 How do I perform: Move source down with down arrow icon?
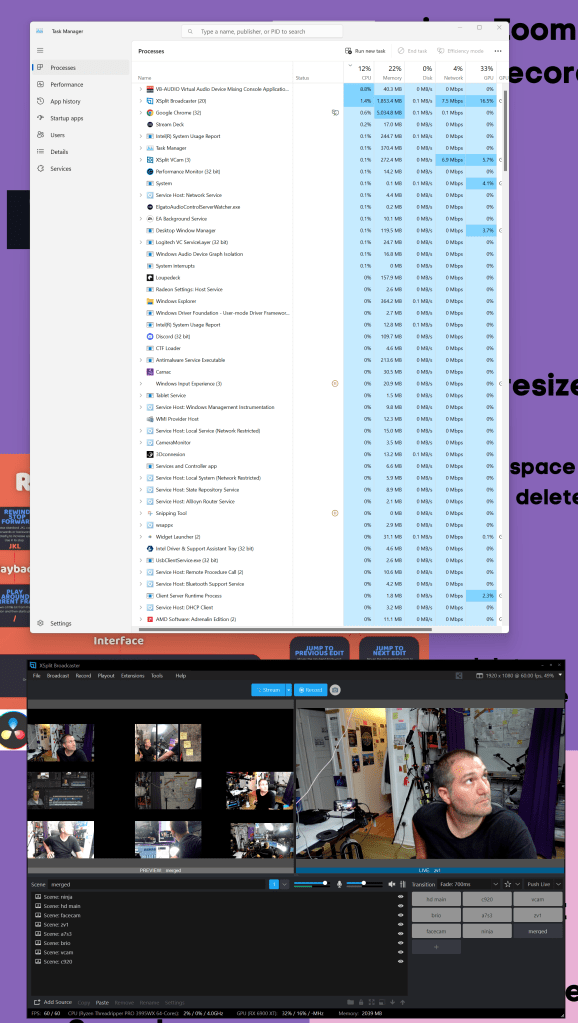[x=392, y=1002]
